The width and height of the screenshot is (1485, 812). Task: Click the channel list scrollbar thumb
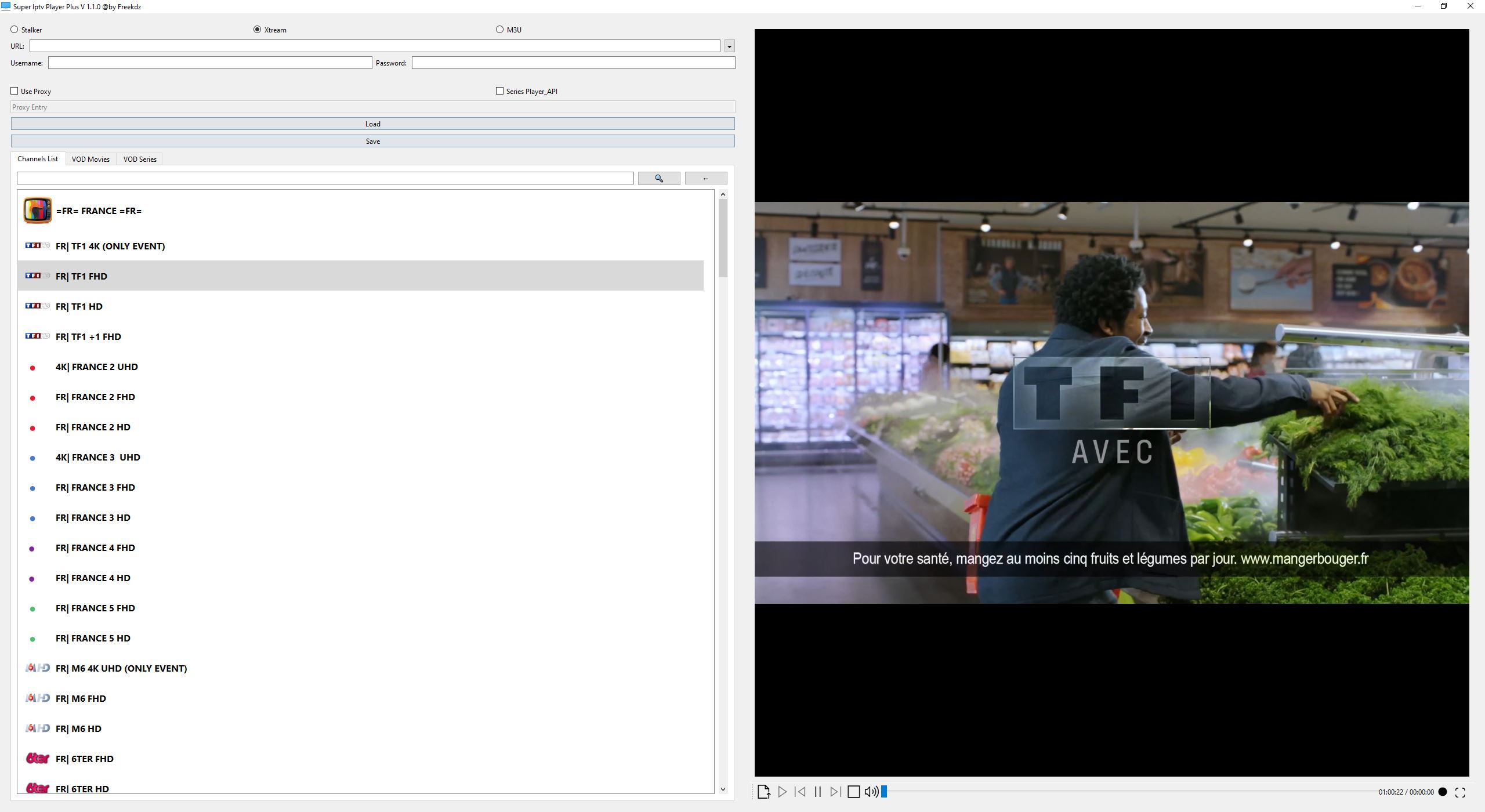(723, 238)
